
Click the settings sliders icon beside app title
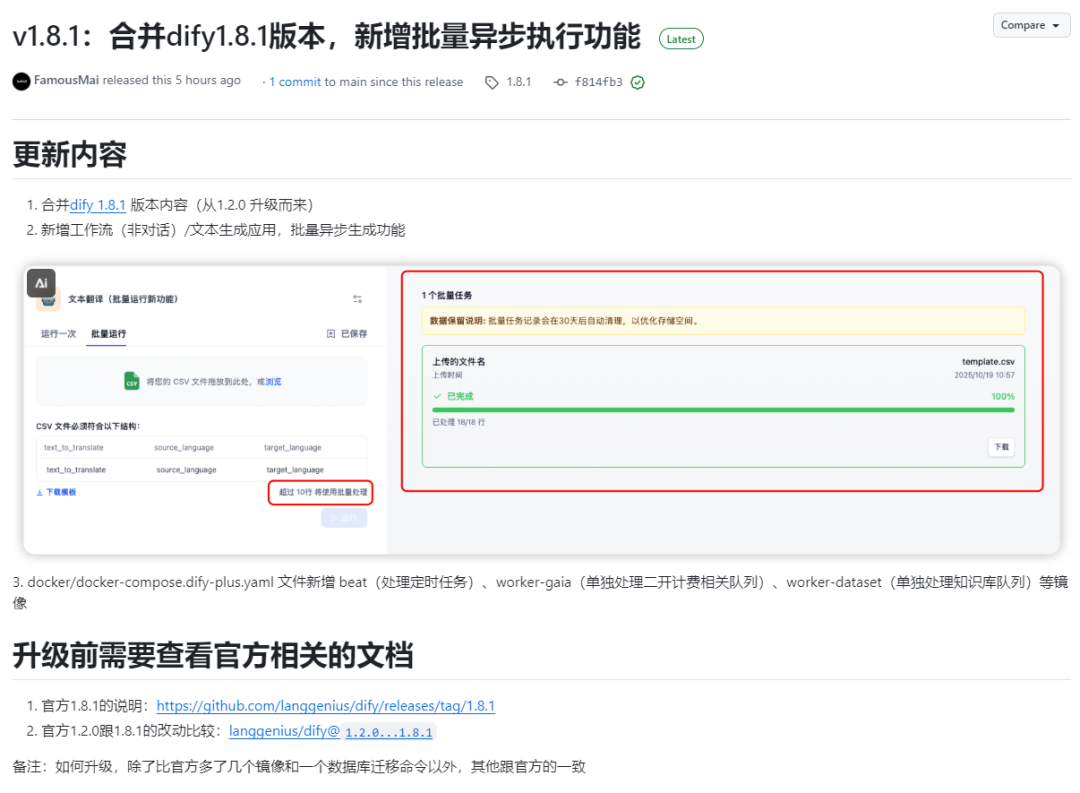click(357, 299)
